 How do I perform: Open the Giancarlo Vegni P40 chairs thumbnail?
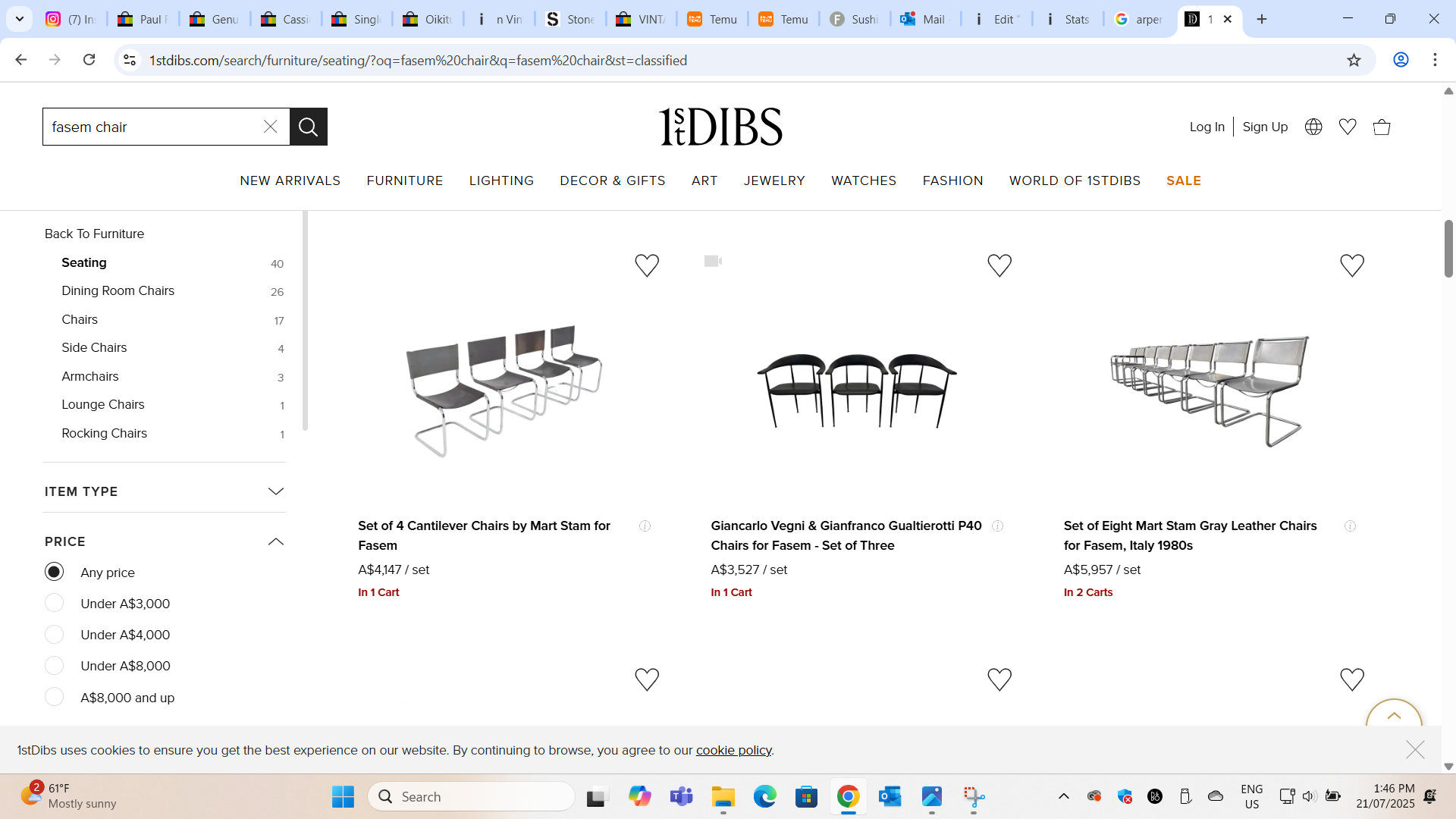(x=857, y=391)
